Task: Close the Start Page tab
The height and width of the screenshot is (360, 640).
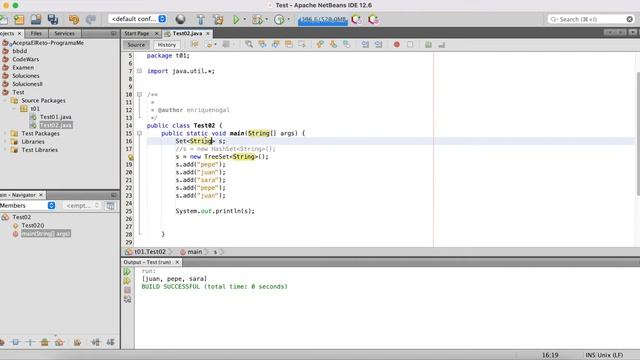Action: [x=156, y=33]
